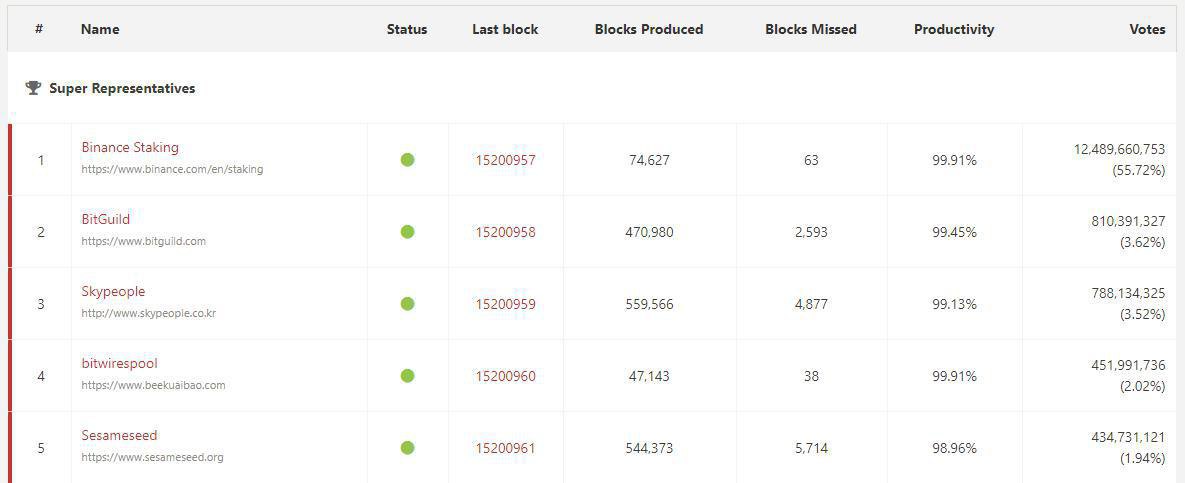The width and height of the screenshot is (1185, 483).
Task: Click the Productivity column header
Action: click(954, 29)
